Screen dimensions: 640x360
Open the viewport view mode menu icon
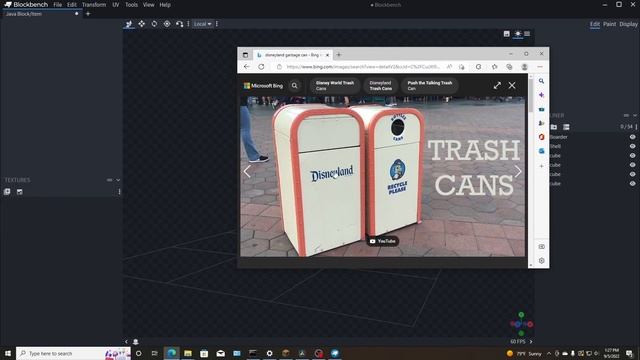point(527,34)
